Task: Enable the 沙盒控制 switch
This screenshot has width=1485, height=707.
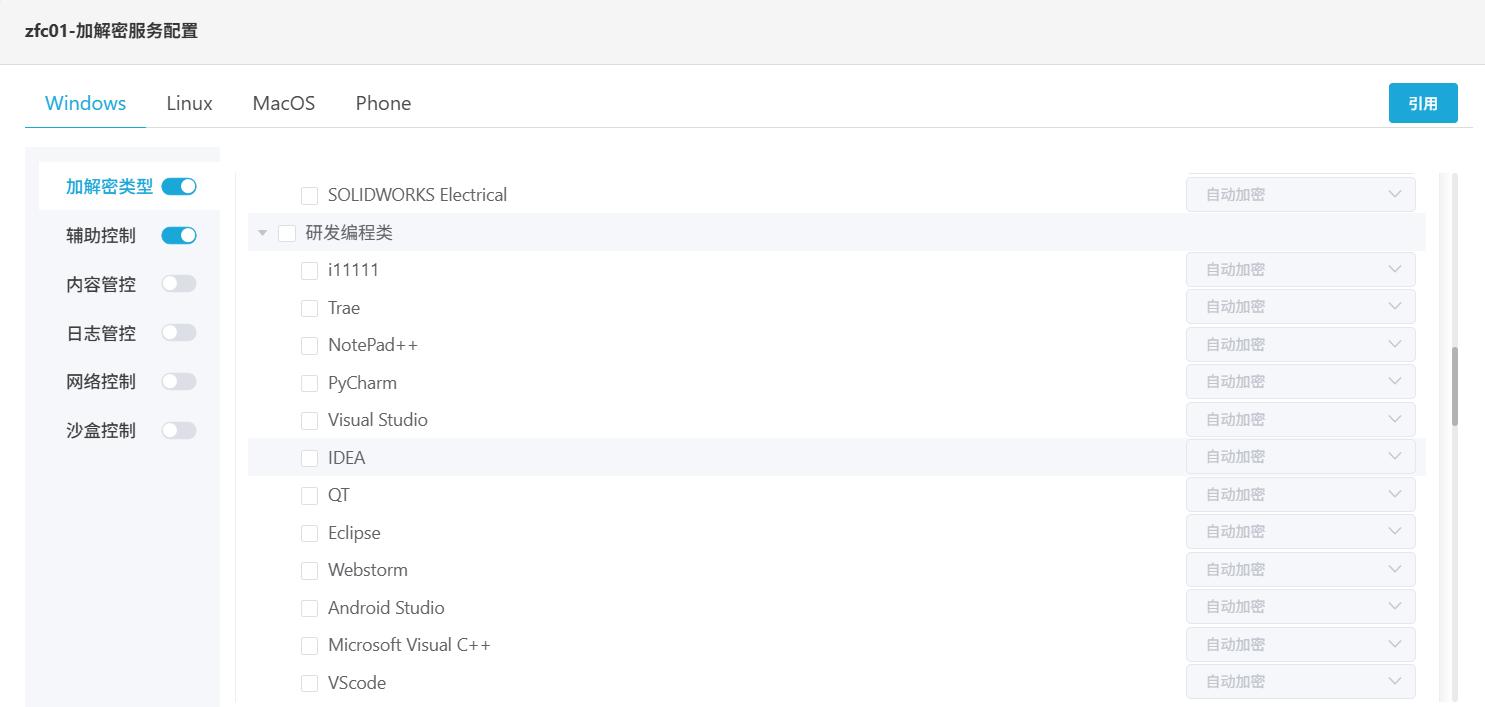Action: [x=179, y=430]
